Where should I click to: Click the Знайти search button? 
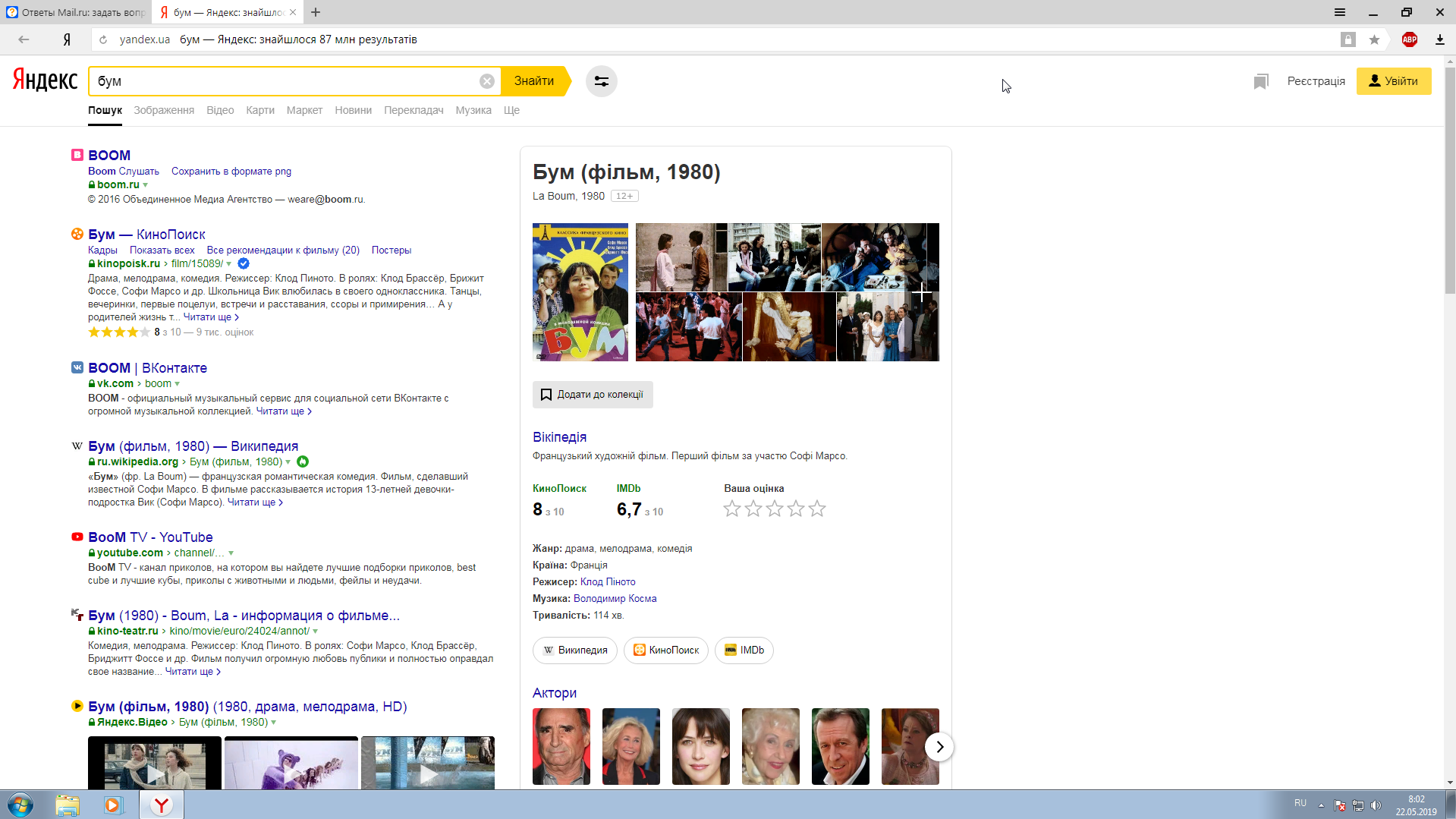point(534,81)
